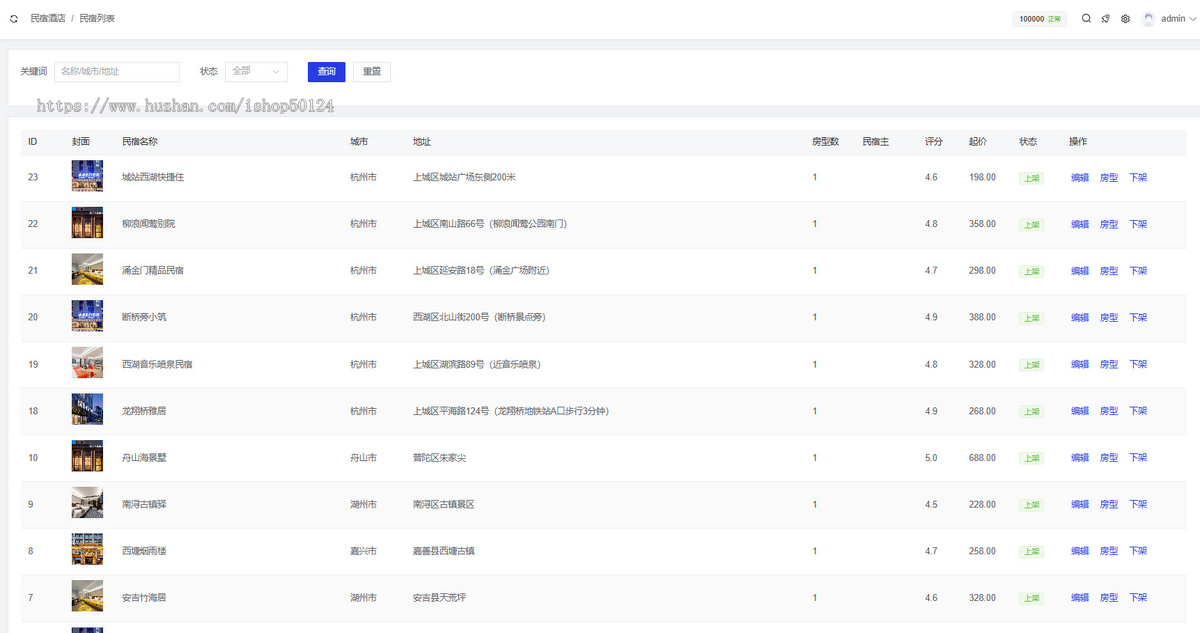The height and width of the screenshot is (633, 1200).
Task: Click the 100000 正常 status badge
Action: 1040,19
